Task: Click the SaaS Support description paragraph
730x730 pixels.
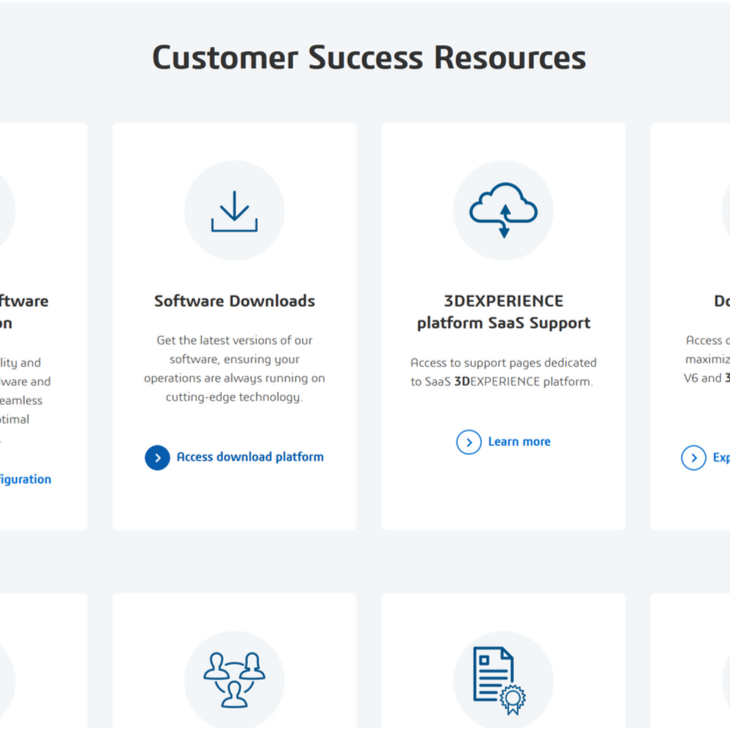Action: point(503,372)
